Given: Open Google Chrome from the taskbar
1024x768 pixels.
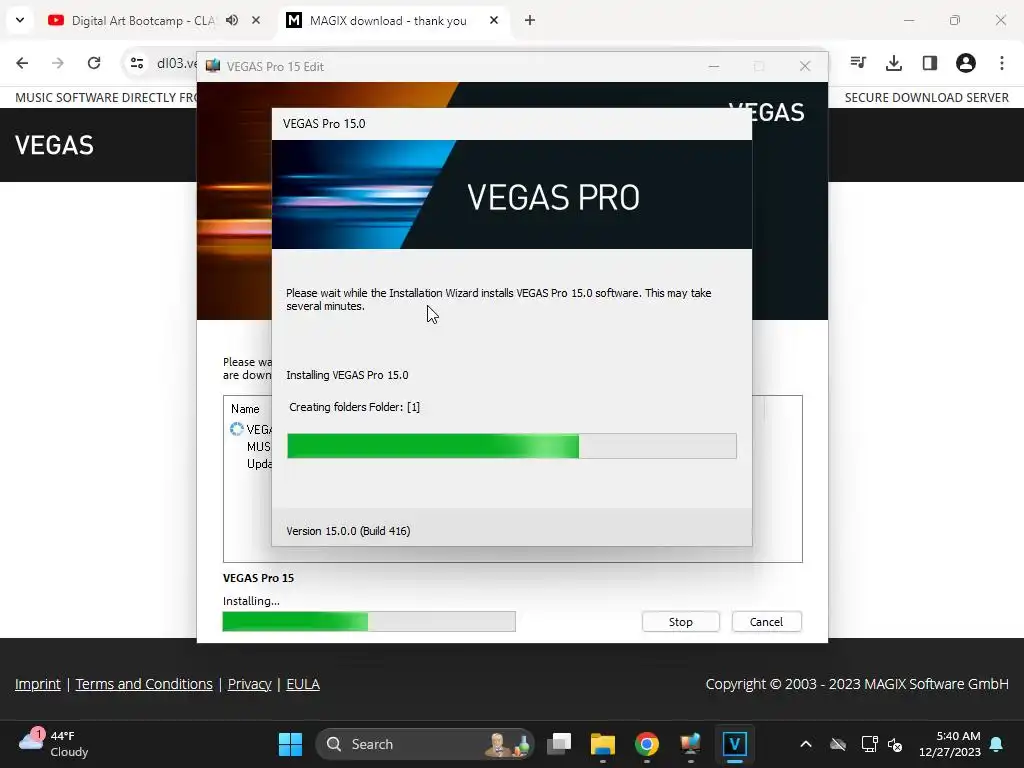Looking at the screenshot, I should (647, 744).
